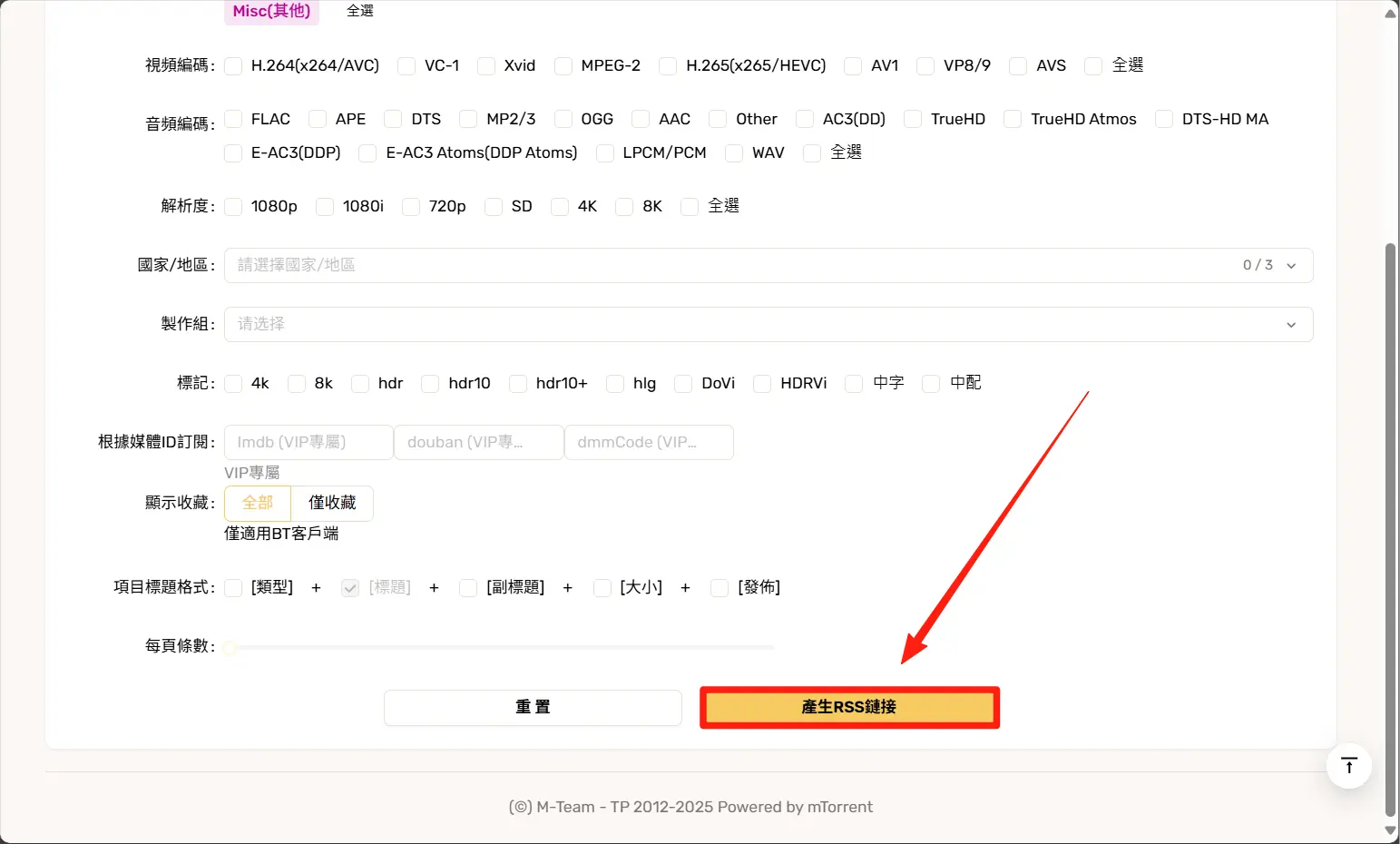Viewport: 1400px width, 844px height.
Task: Click the scrollbar down arrow
Action: pos(1390,830)
